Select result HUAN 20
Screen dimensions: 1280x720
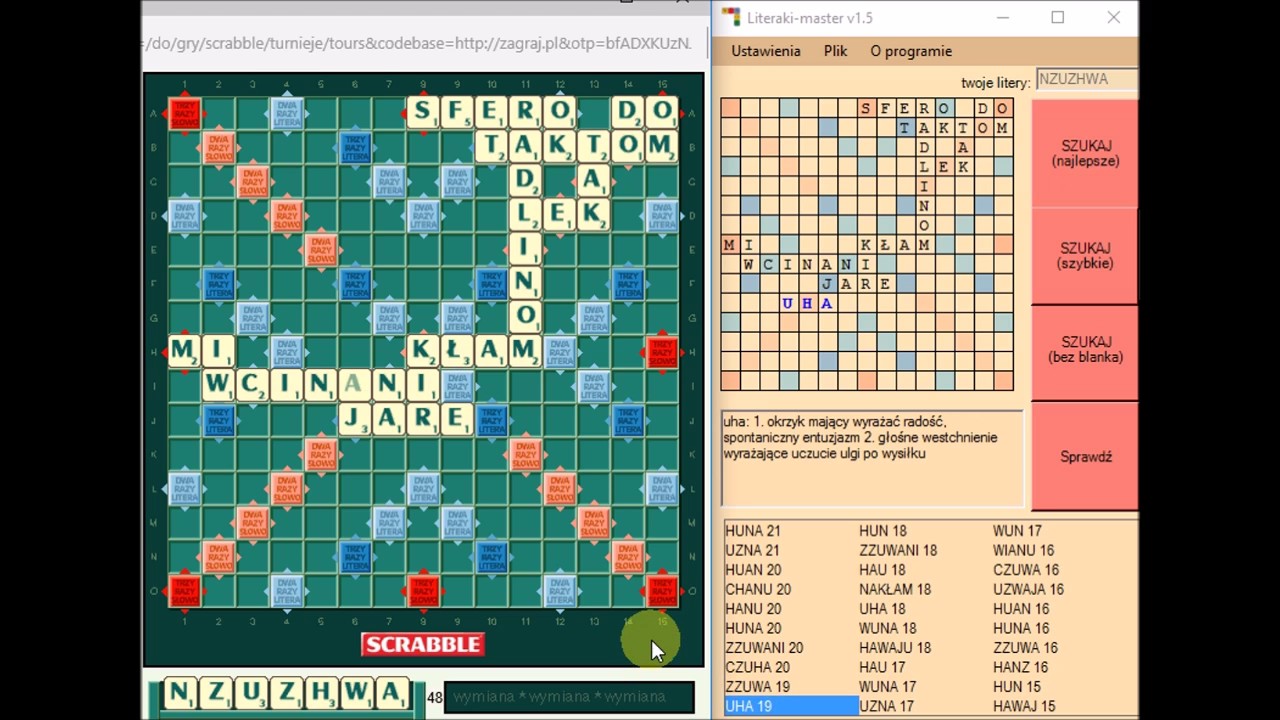click(x=753, y=570)
